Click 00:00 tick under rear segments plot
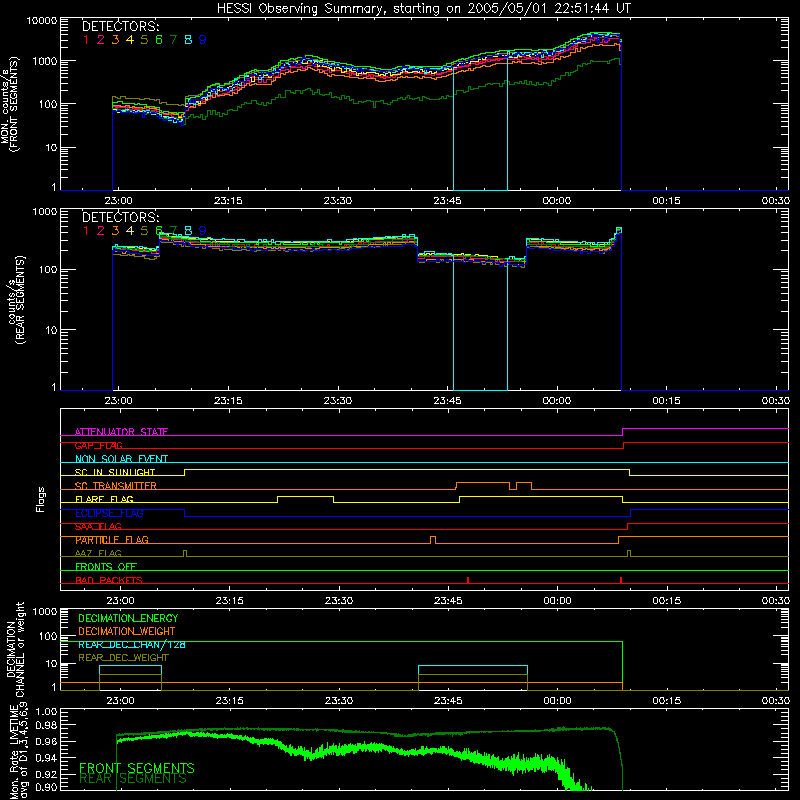Image resolution: width=800 pixels, height=800 pixels. (557, 401)
